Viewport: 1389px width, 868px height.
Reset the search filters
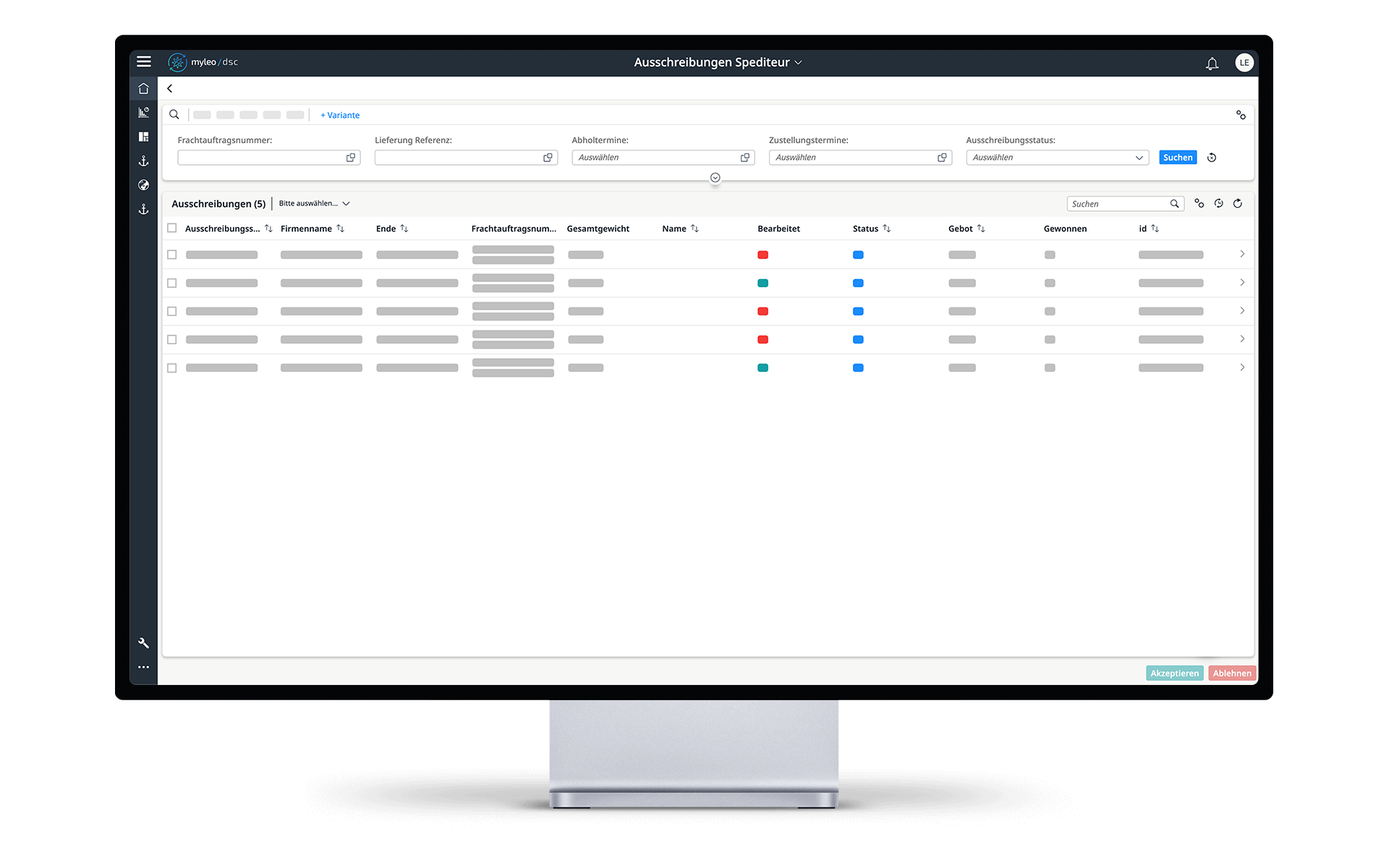point(1212,158)
